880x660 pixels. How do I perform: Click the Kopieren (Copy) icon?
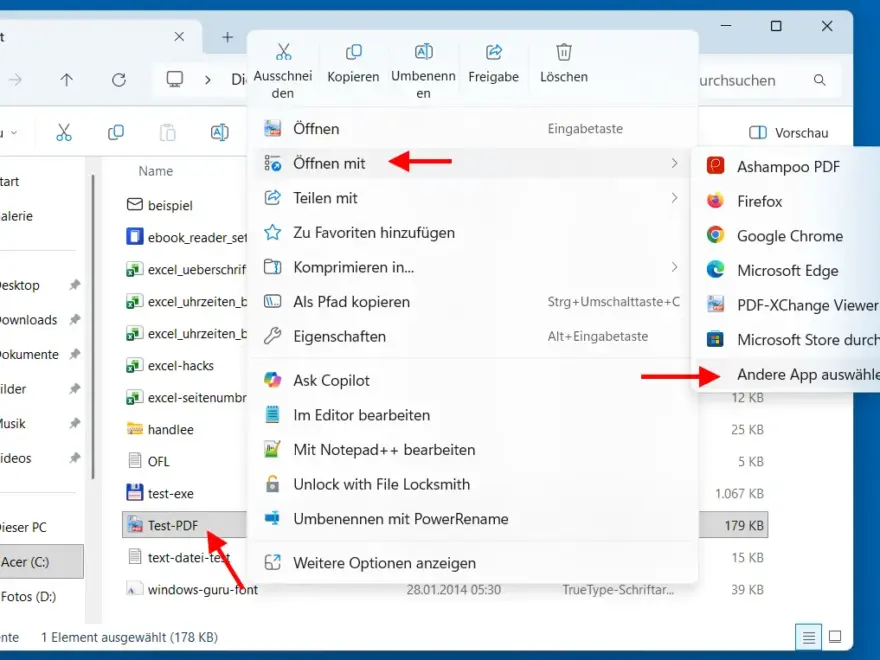click(x=352, y=60)
